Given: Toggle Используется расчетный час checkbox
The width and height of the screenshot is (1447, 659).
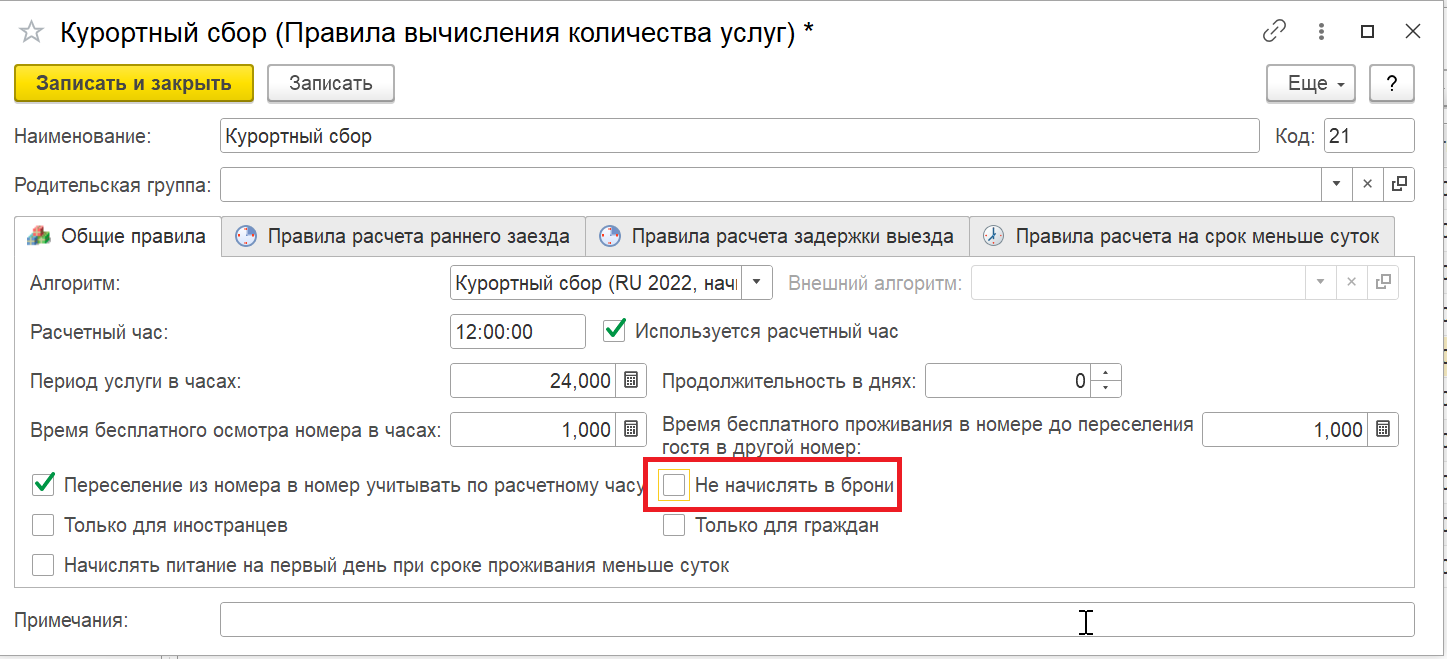Looking at the screenshot, I should point(615,331).
